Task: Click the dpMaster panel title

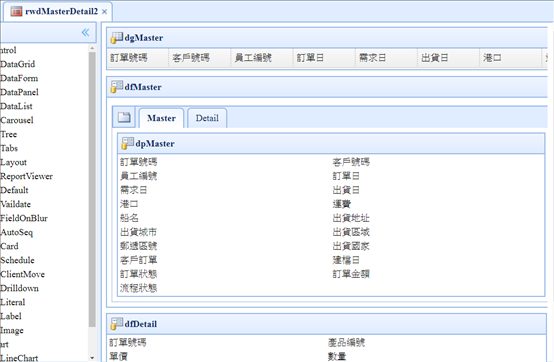Action: pyautogui.click(x=155, y=144)
